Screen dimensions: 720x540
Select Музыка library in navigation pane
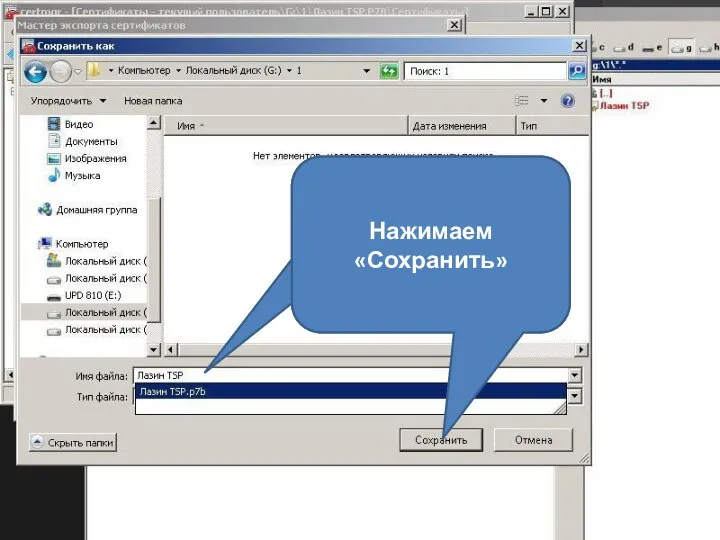[82, 176]
